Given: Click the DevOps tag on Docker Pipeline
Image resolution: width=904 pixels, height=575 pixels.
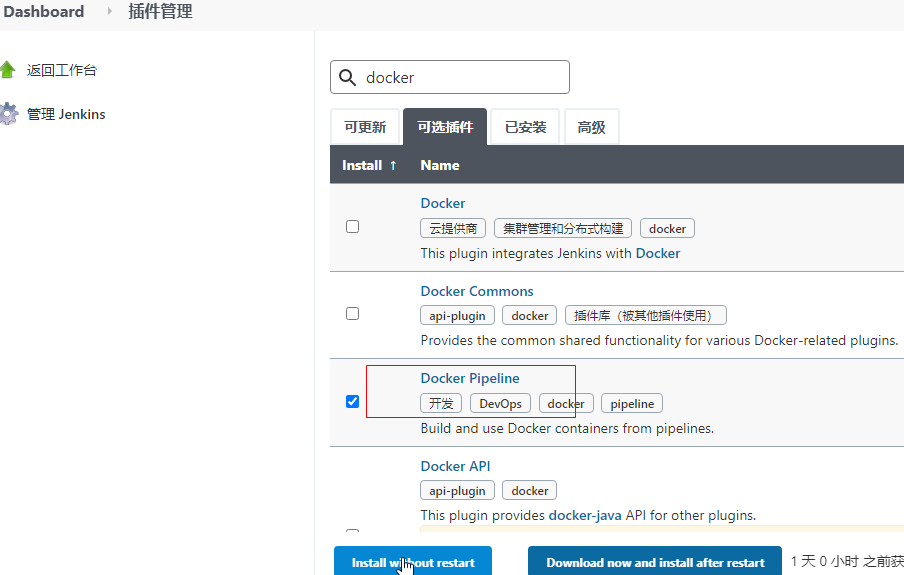Looking at the screenshot, I should pos(500,404).
